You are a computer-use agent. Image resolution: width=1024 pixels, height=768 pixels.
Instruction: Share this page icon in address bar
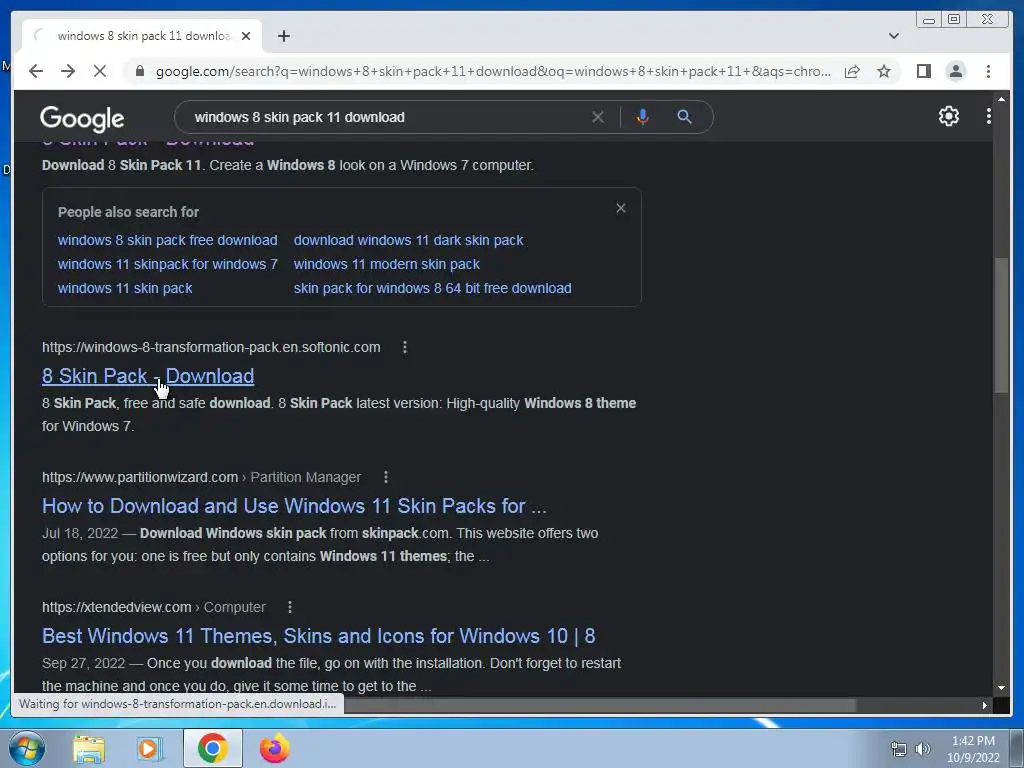pyautogui.click(x=852, y=71)
